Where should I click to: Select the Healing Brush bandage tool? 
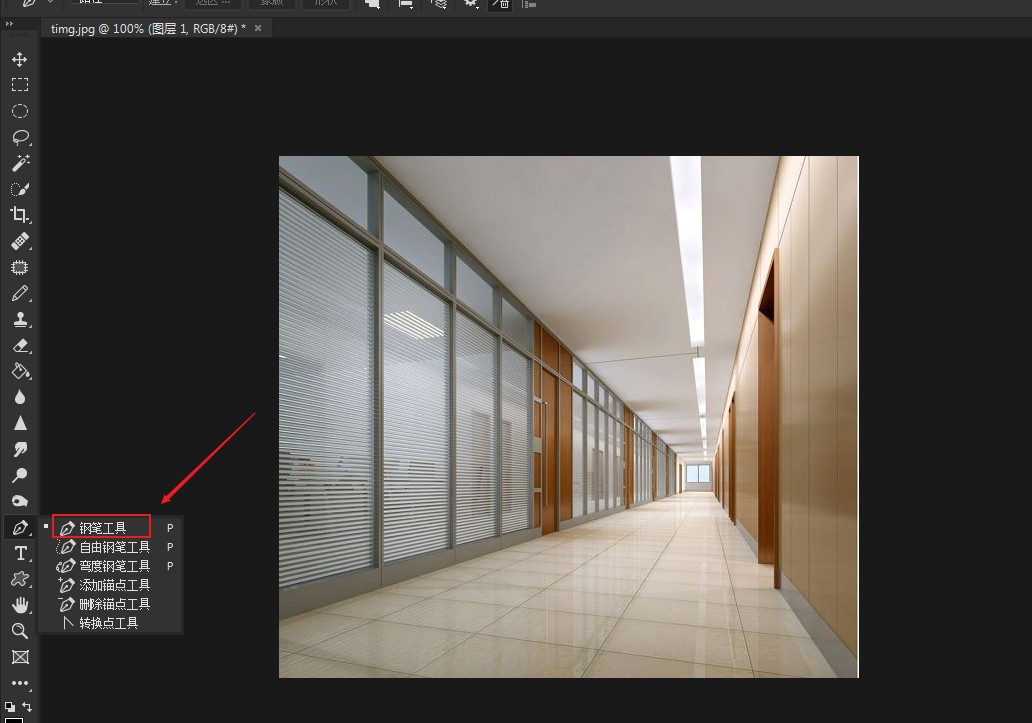click(20, 241)
